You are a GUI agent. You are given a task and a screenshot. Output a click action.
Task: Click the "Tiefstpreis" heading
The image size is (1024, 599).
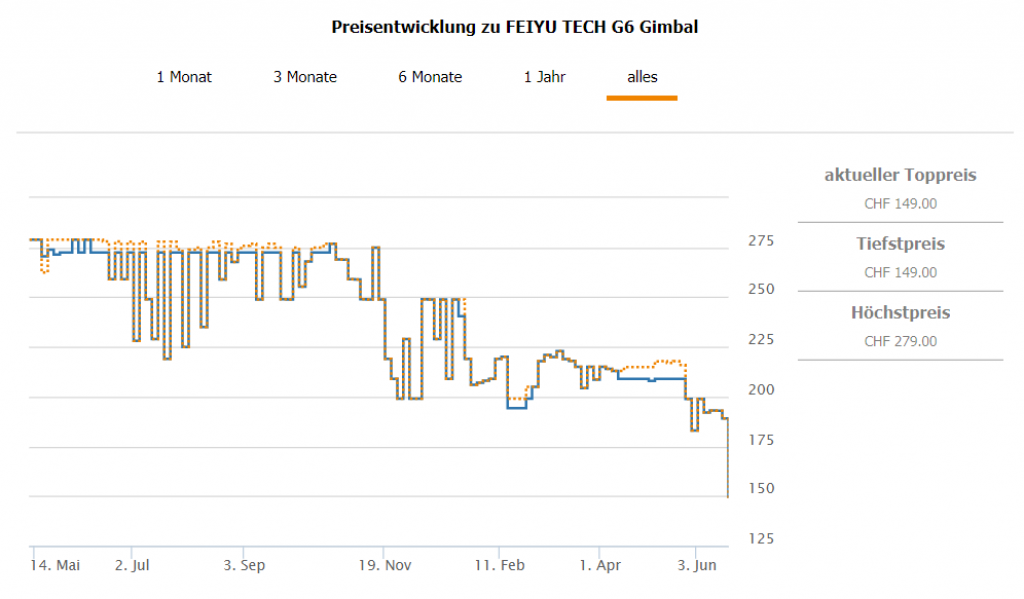[900, 244]
